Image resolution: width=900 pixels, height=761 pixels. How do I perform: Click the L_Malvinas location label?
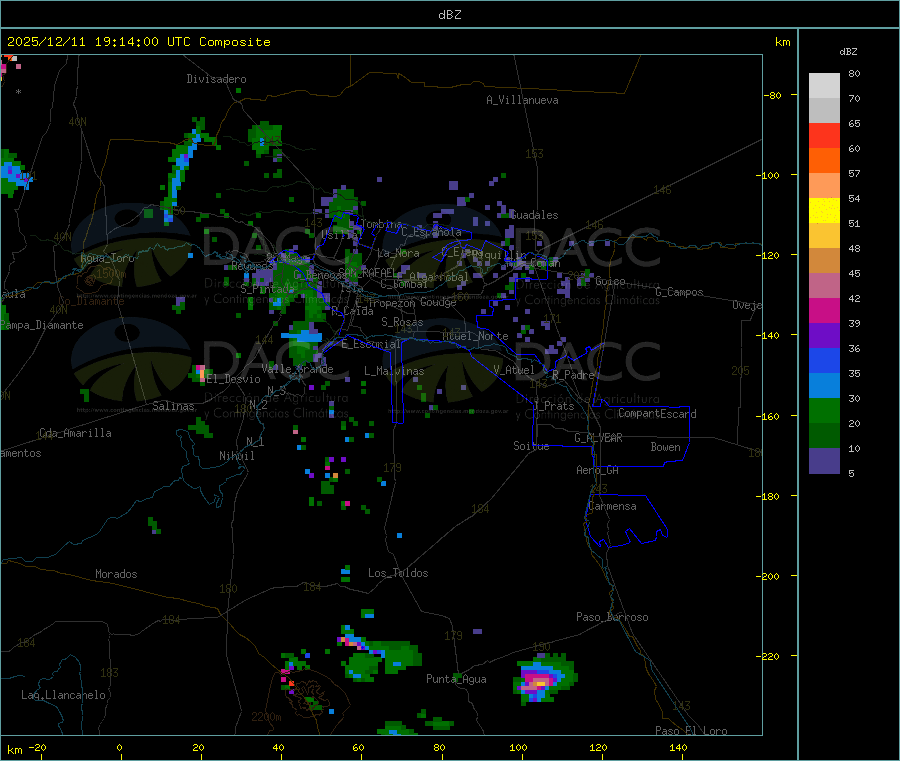pyautogui.click(x=394, y=371)
